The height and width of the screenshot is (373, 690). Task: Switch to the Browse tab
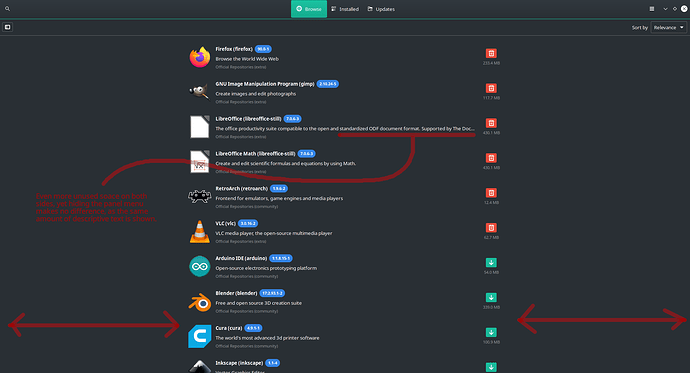pos(309,9)
